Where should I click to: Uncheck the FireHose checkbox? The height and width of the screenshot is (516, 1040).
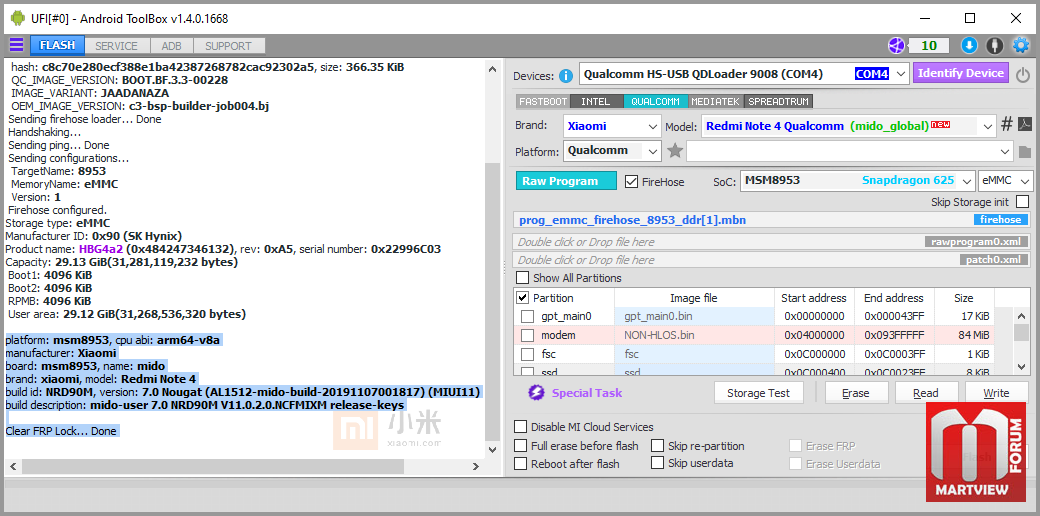pyautogui.click(x=631, y=181)
